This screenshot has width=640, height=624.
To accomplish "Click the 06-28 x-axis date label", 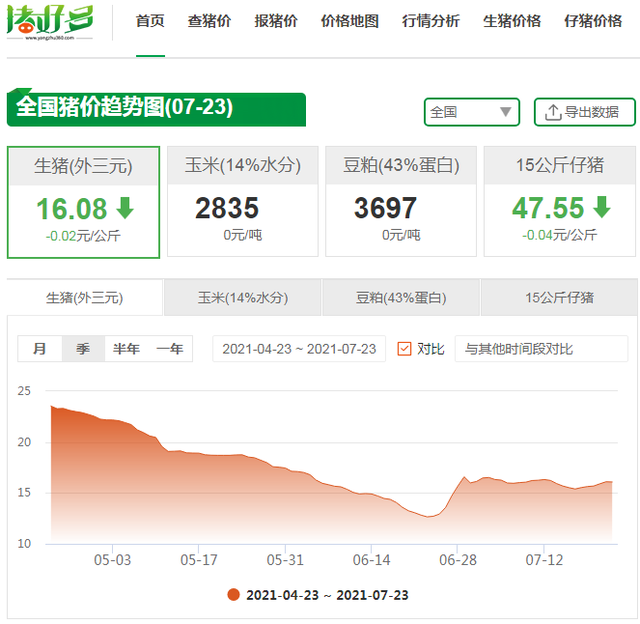I will tap(458, 560).
